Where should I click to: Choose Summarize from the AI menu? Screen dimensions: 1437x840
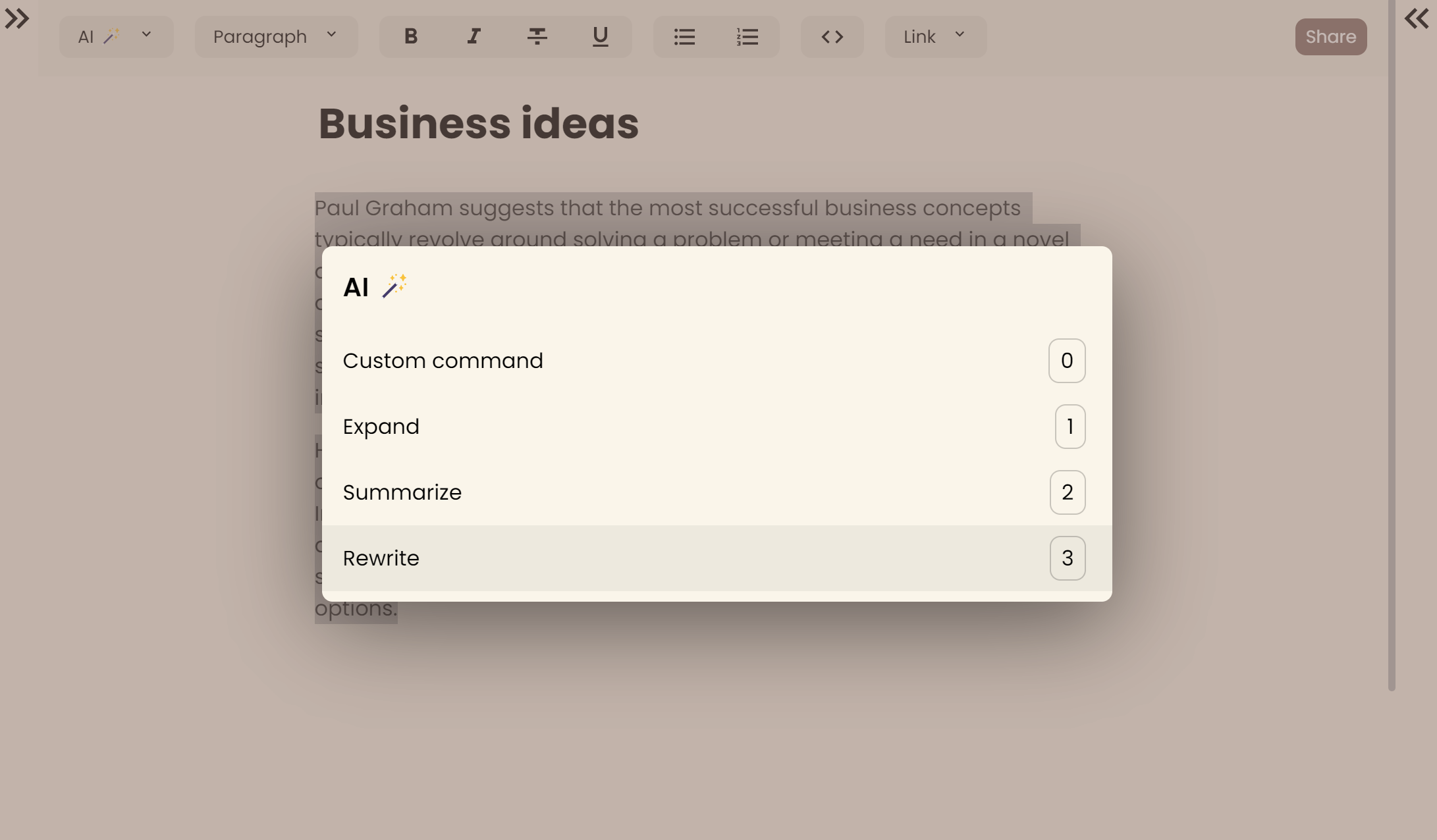click(x=402, y=492)
